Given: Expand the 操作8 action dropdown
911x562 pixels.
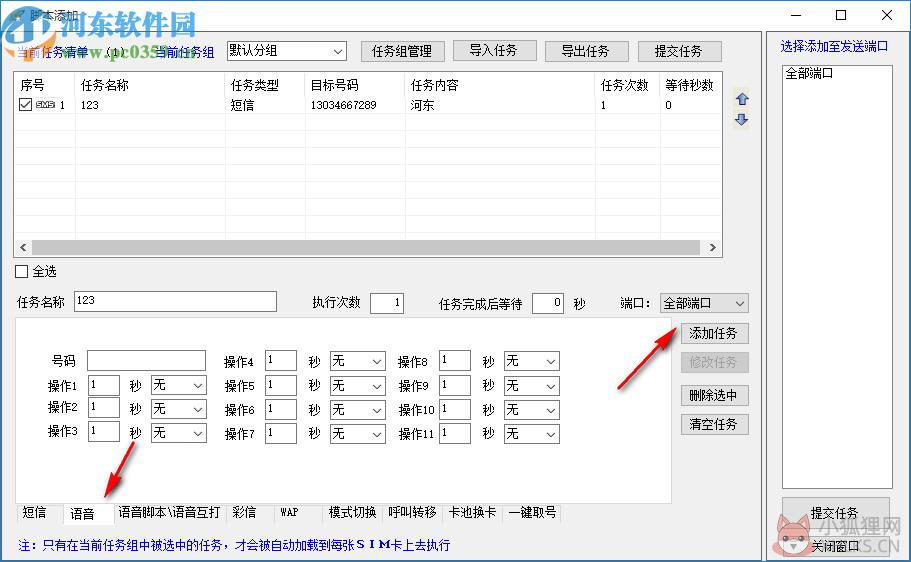Looking at the screenshot, I should click(532, 361).
